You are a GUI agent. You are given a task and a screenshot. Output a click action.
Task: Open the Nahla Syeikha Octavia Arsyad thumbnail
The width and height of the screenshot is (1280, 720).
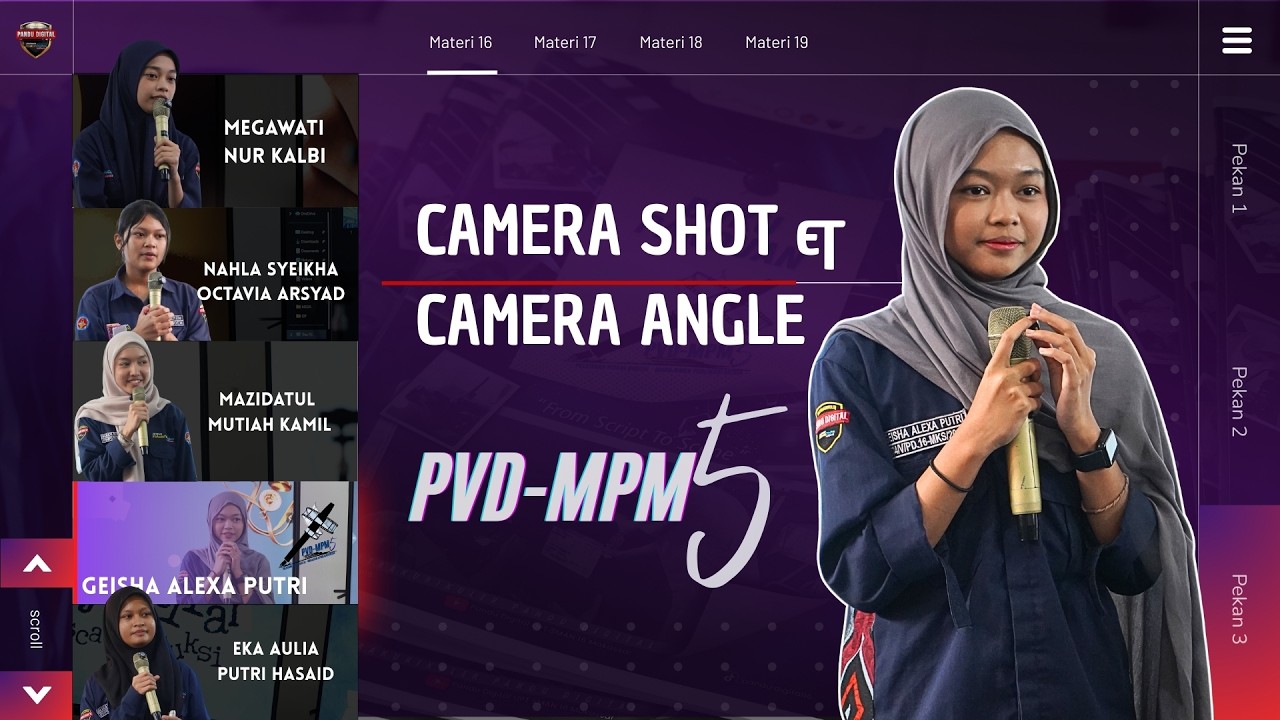coord(216,274)
